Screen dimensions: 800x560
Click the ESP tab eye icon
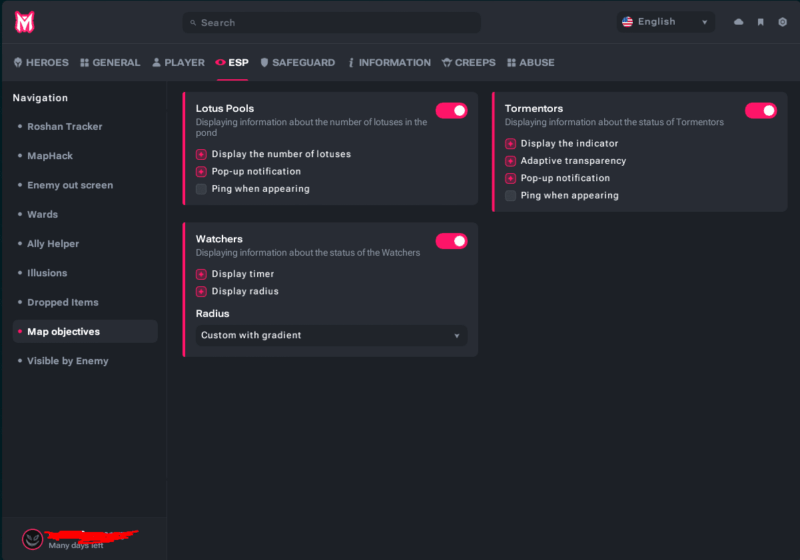(220, 62)
